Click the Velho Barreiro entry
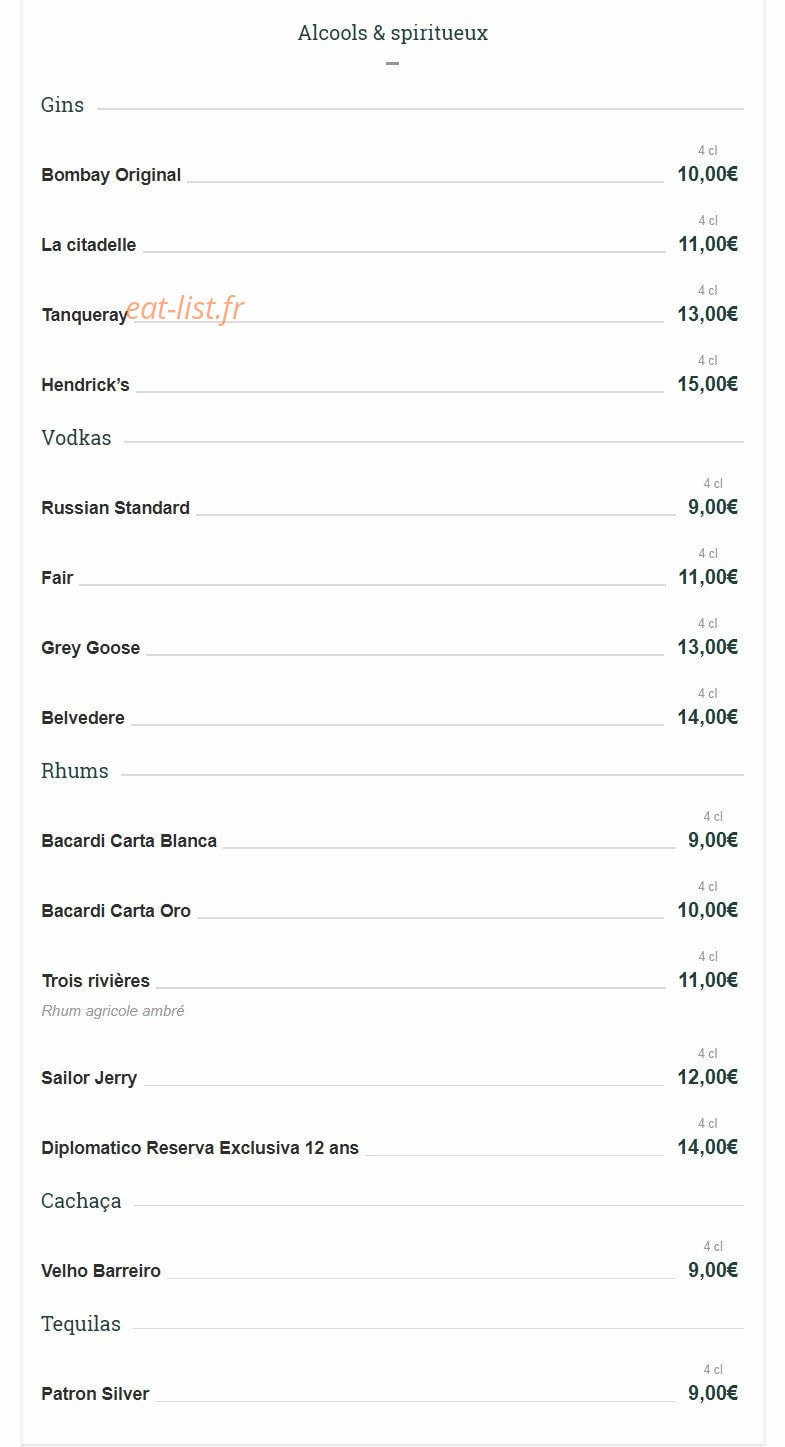This screenshot has height=1447, width=785. click(101, 1271)
